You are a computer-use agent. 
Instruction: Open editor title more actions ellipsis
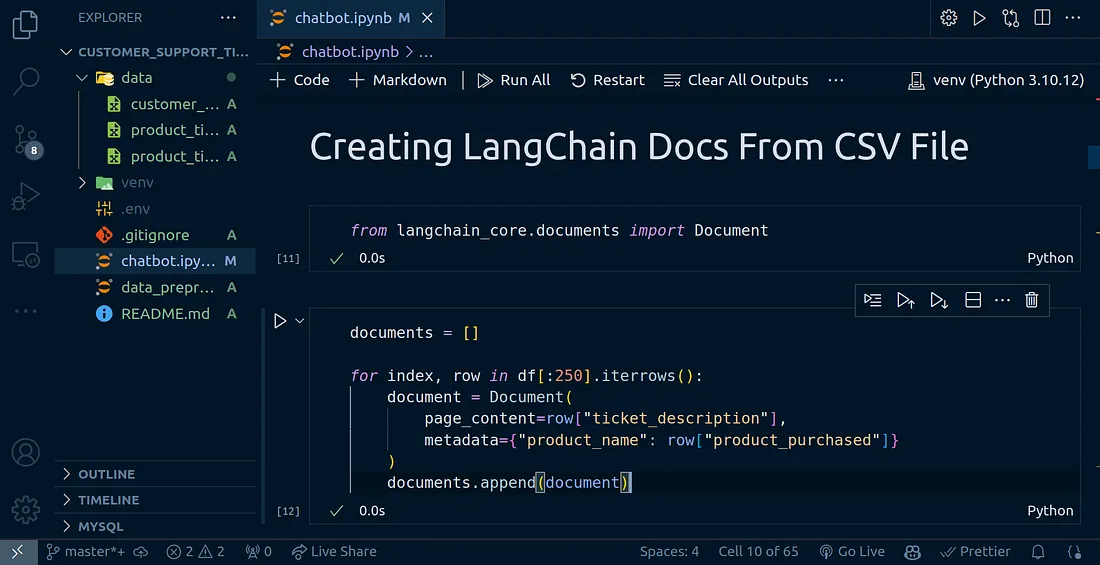[1073, 18]
